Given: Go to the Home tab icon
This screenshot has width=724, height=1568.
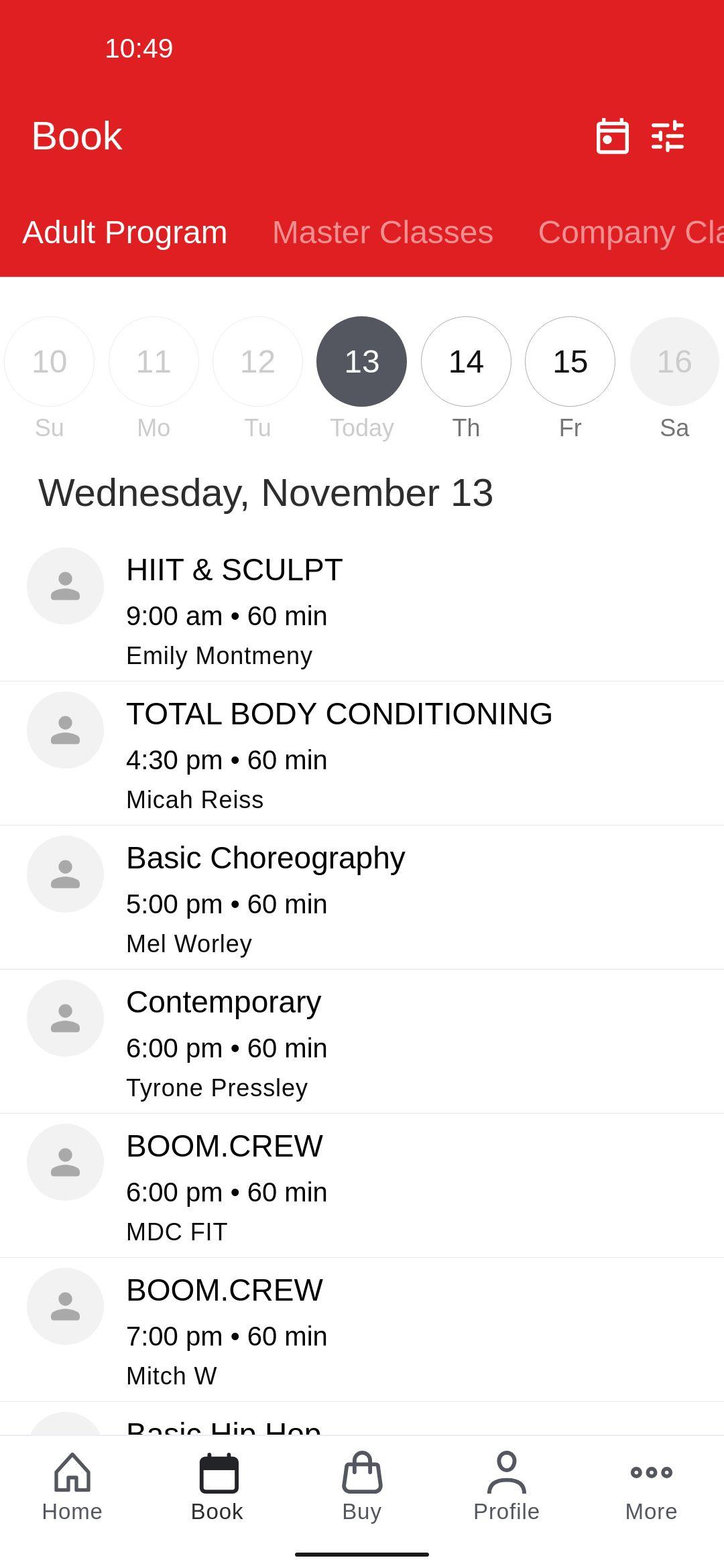Looking at the screenshot, I should tap(72, 1472).
